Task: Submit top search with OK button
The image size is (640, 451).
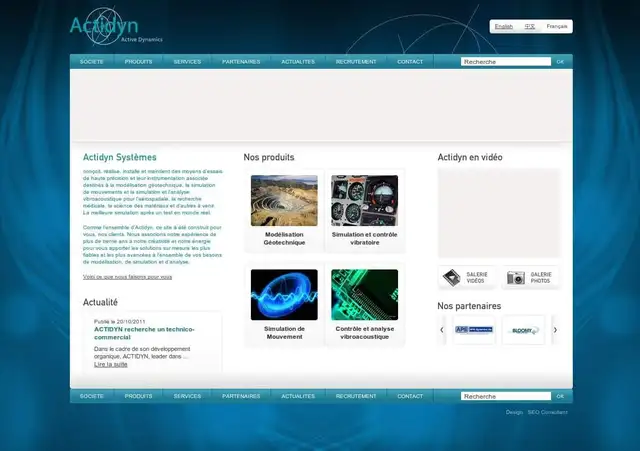Action: pos(560,62)
